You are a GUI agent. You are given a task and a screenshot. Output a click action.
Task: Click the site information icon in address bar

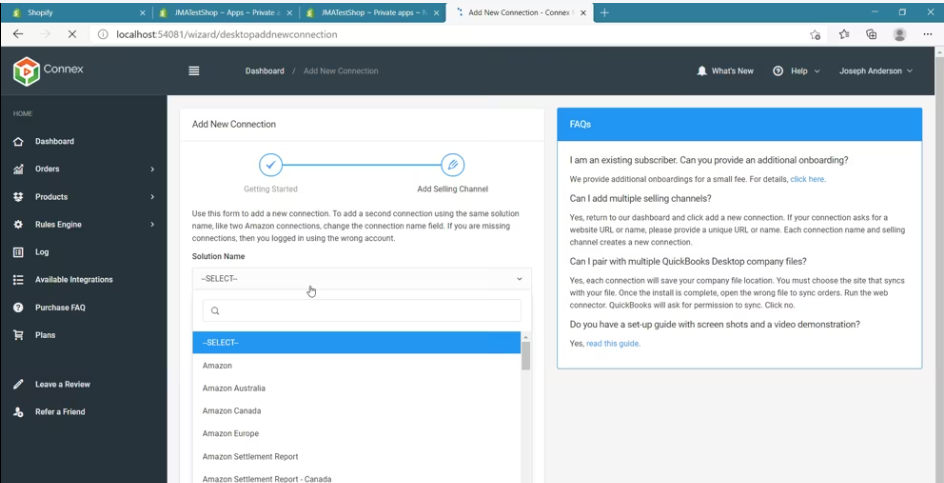coord(103,34)
